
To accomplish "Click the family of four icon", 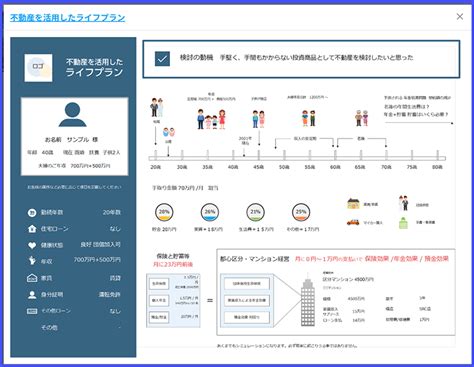I will click(211, 119).
